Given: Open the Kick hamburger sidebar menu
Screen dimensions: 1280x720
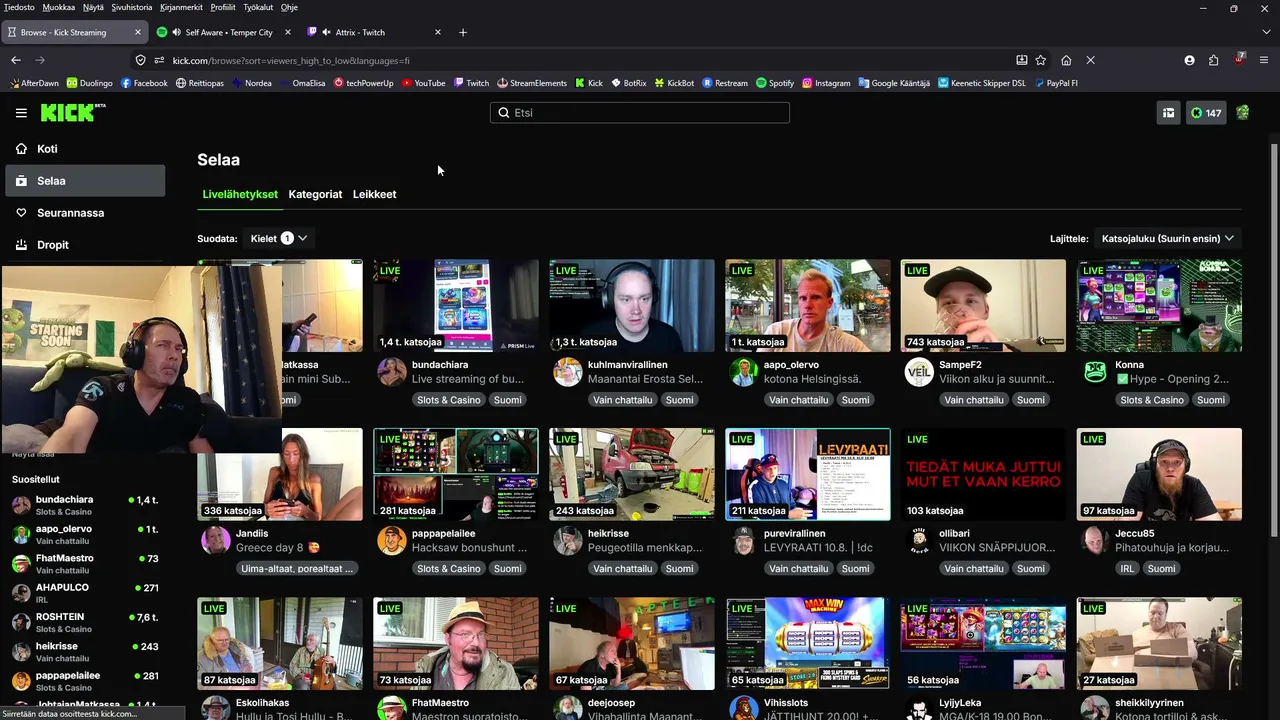Looking at the screenshot, I should click(21, 113).
